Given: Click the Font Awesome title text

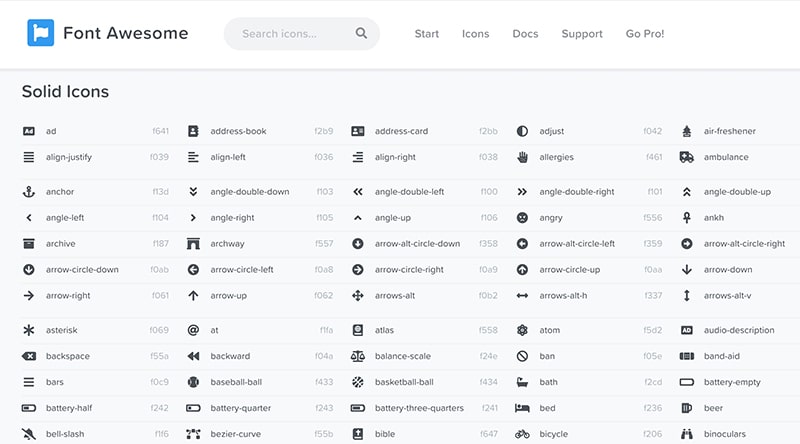Looking at the screenshot, I should pyautogui.click(x=126, y=33).
